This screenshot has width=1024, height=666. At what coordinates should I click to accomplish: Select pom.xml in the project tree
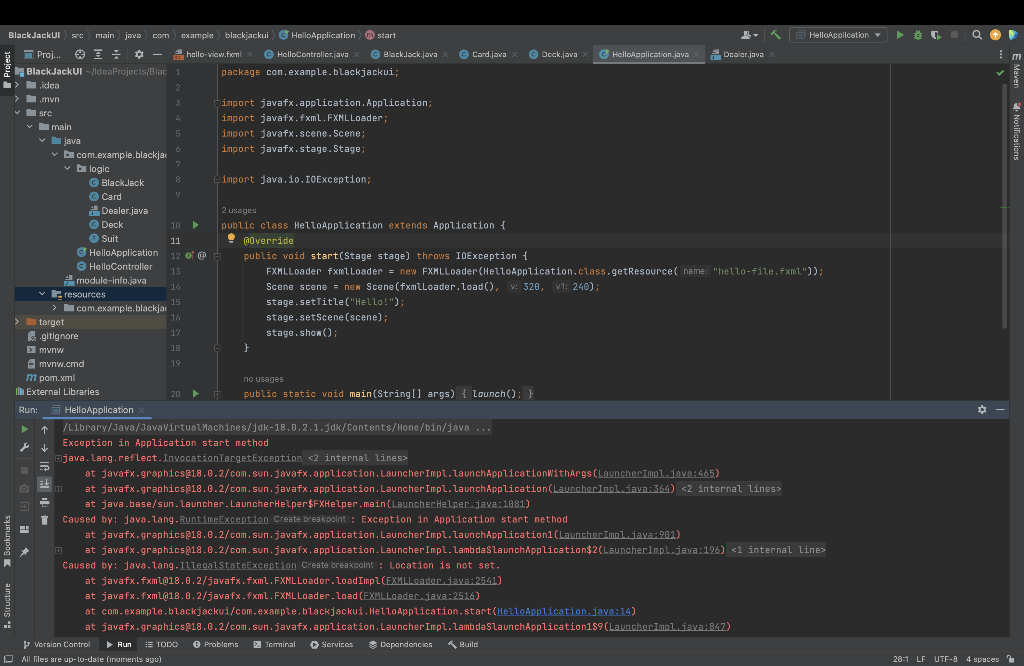[x=56, y=378]
